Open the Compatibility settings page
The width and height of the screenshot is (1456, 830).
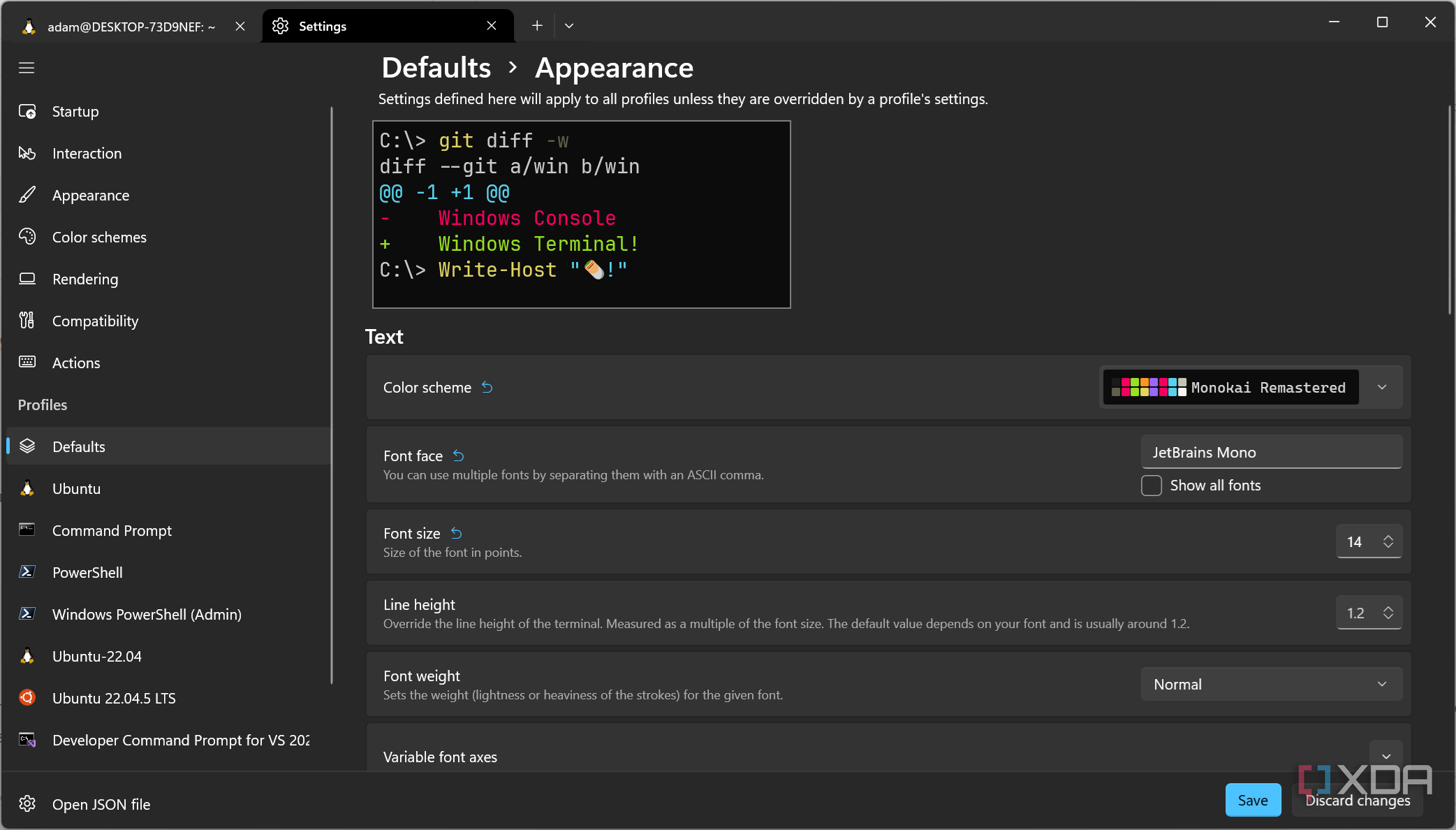point(168,321)
